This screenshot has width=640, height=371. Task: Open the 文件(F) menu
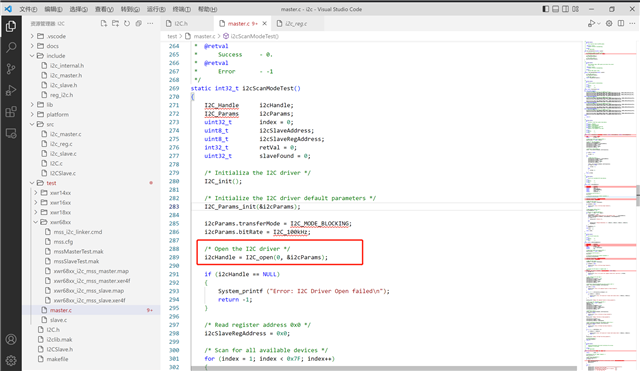28,9
